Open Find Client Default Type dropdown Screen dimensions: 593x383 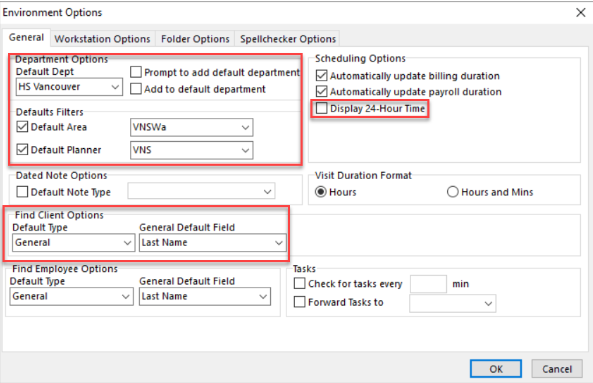73,243
